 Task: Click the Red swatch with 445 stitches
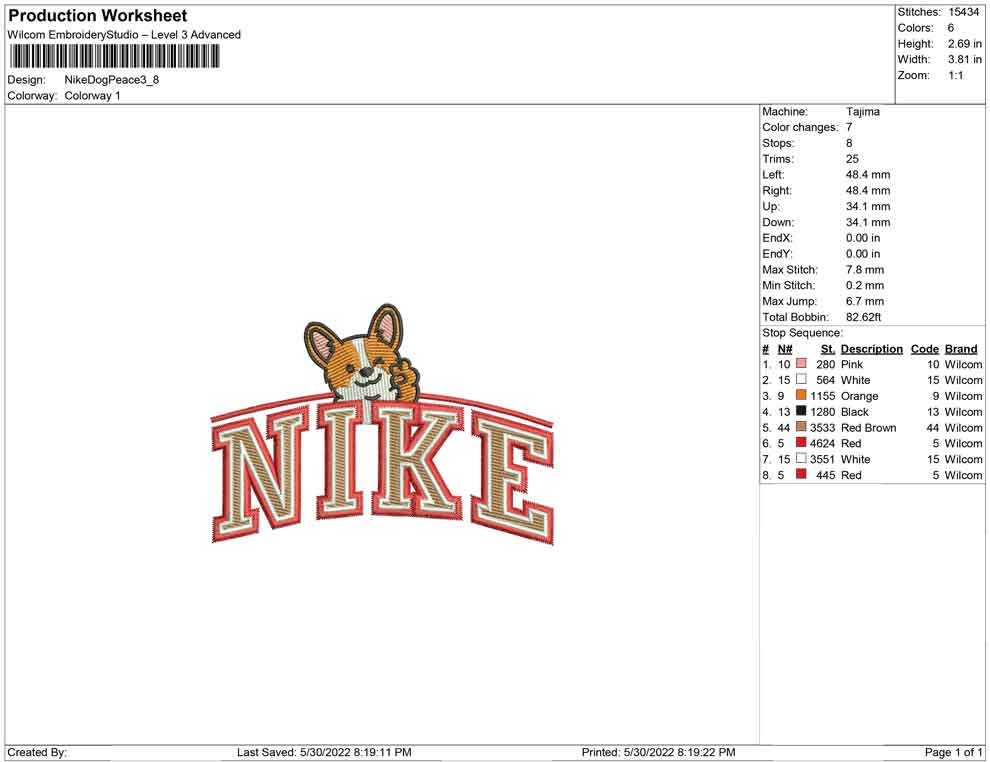pos(801,474)
